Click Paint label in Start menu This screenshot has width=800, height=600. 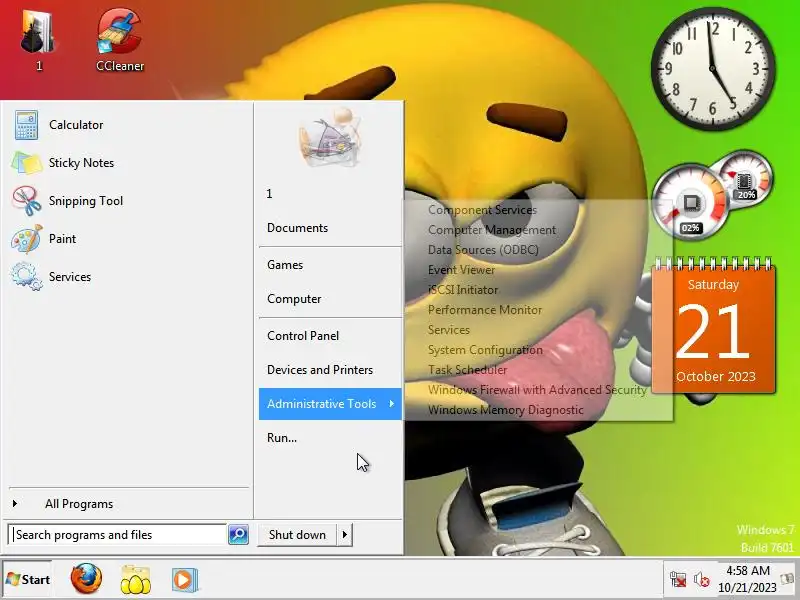[x=62, y=239]
